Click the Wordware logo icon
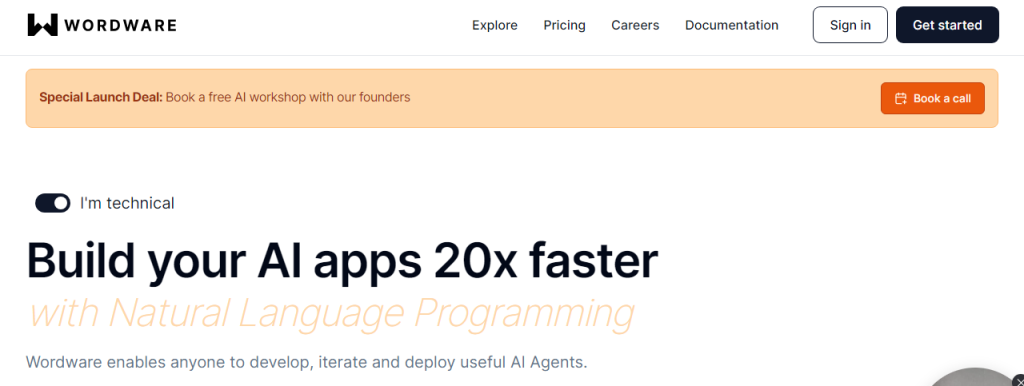Image resolution: width=1024 pixels, height=386 pixels. pos(42,25)
